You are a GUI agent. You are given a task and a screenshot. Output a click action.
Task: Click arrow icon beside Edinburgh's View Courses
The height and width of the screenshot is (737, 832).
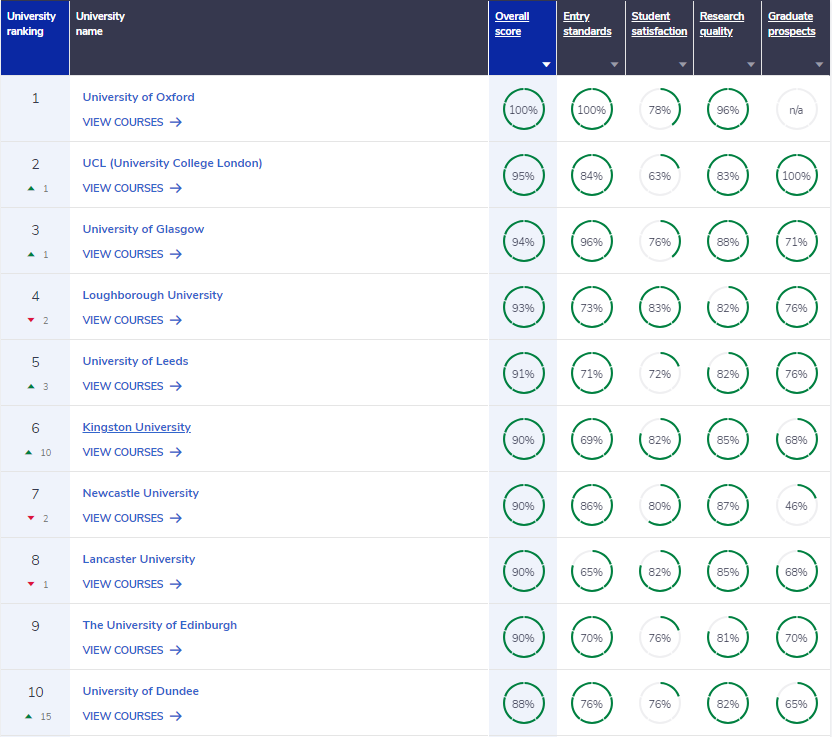(x=176, y=650)
